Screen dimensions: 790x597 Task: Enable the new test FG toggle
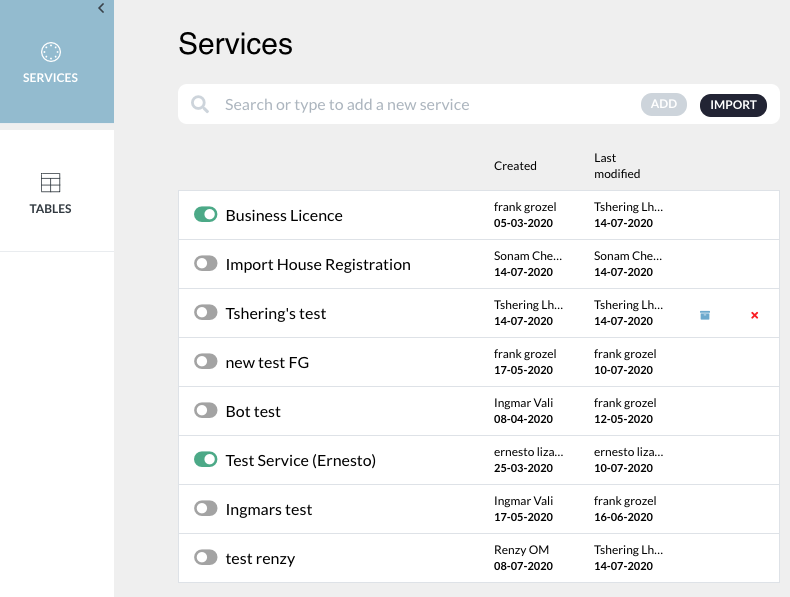click(x=206, y=361)
